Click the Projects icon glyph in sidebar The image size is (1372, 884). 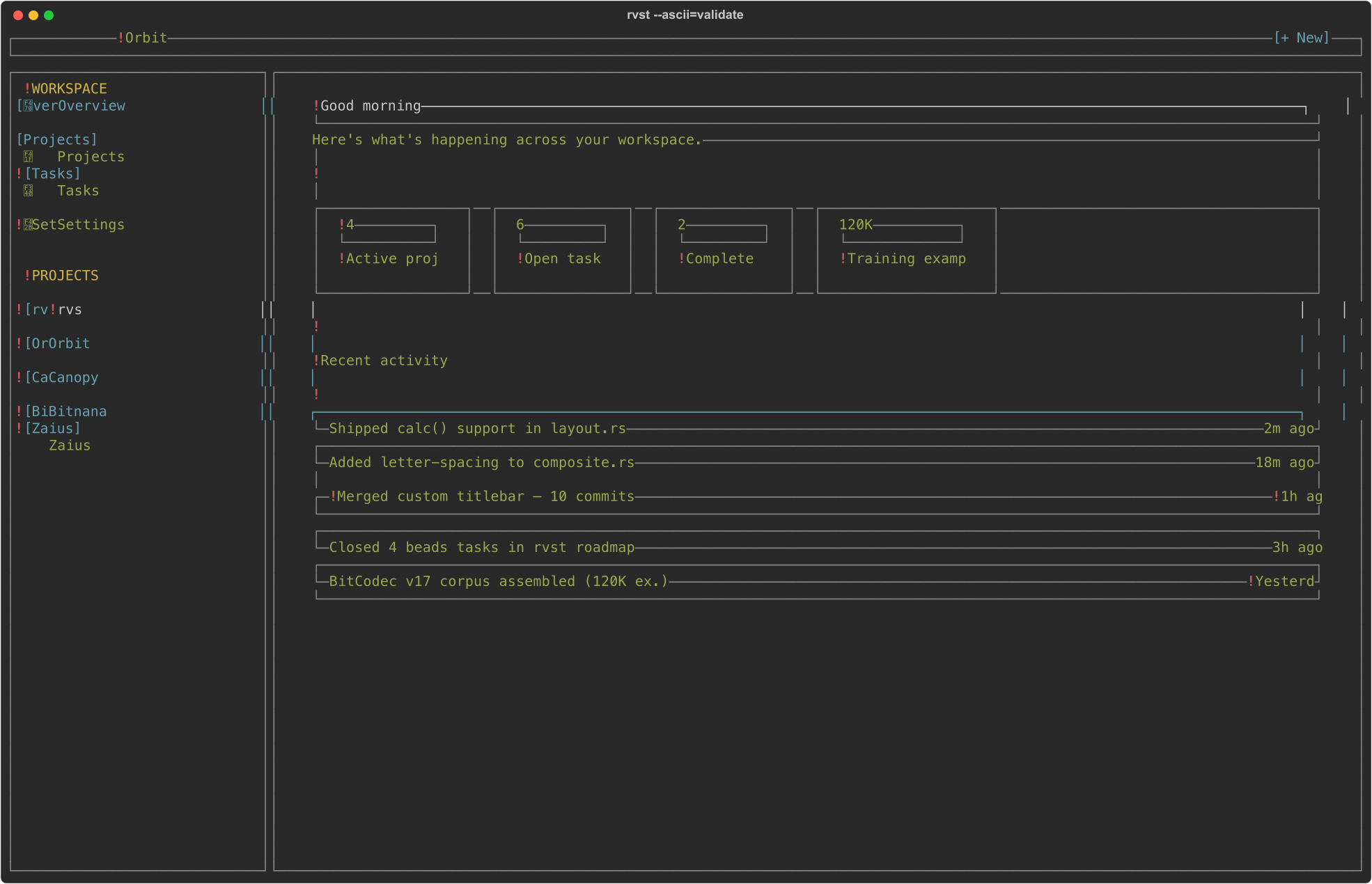(x=29, y=157)
